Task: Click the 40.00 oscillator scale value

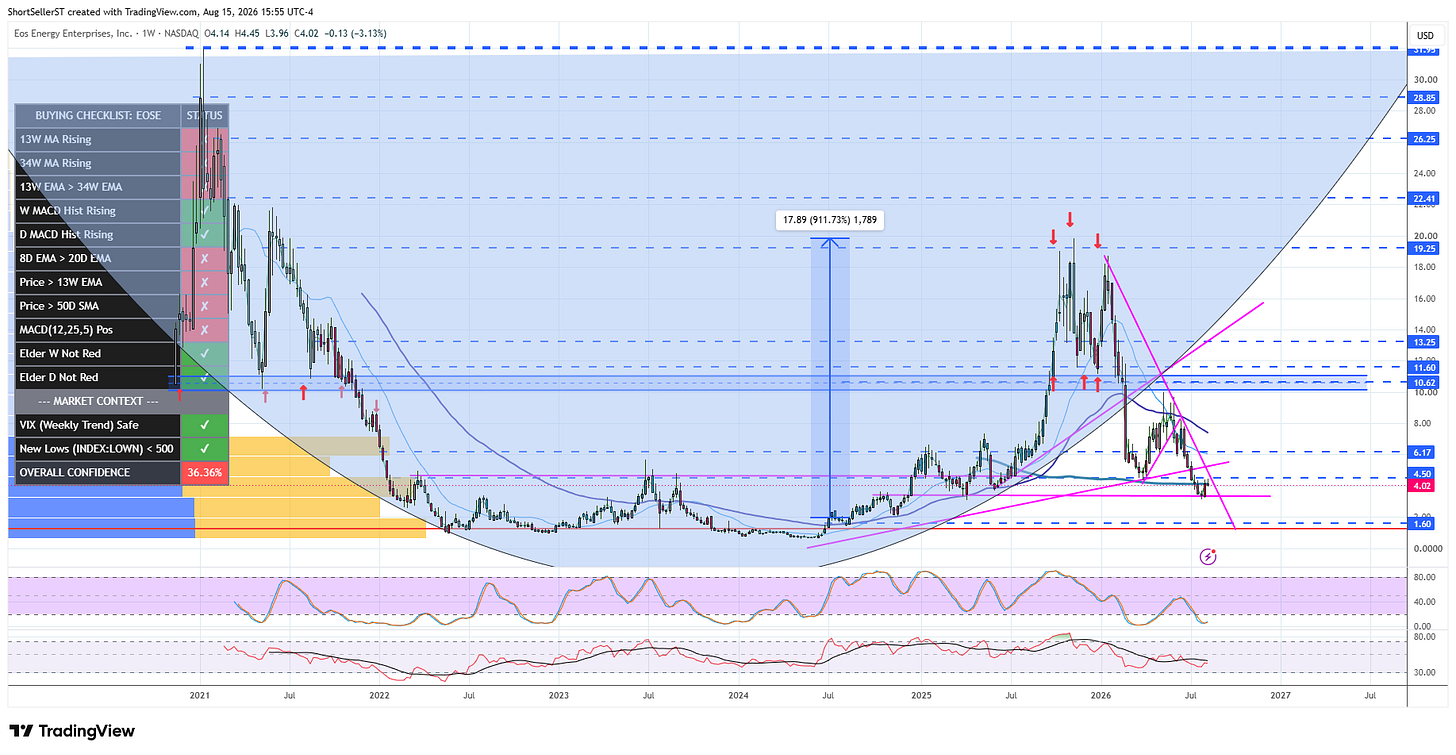Action: 1424,601
